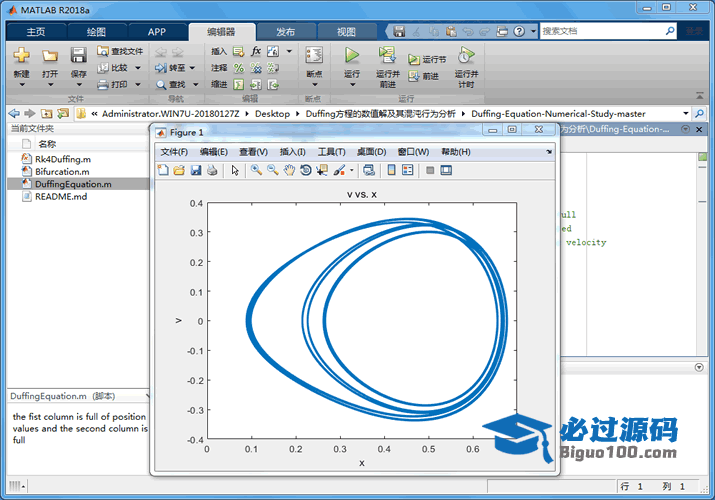715x500 pixels.
Task: Switch to the Publish (发布) tab
Action: pos(285,32)
